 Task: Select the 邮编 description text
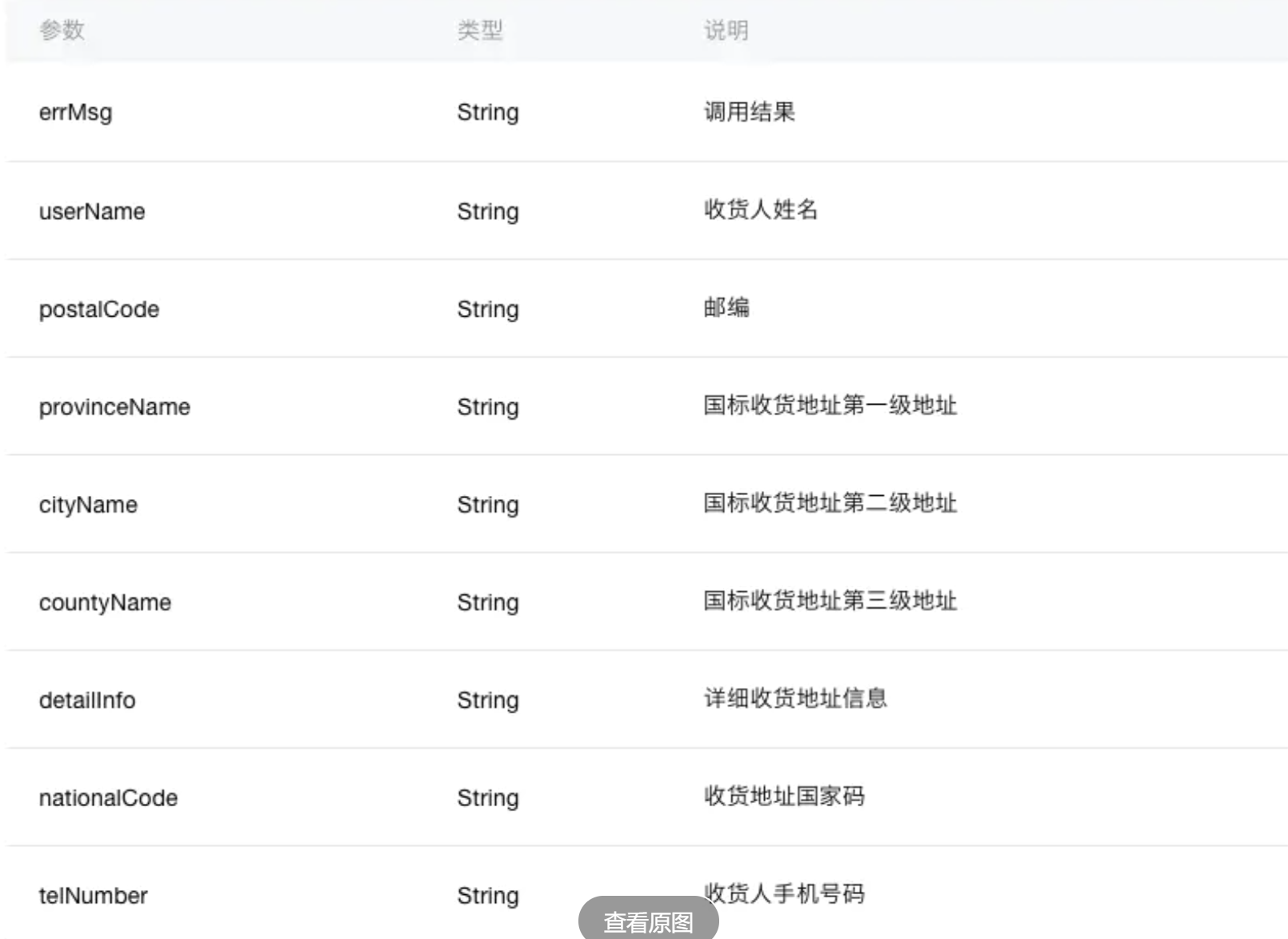point(726,307)
